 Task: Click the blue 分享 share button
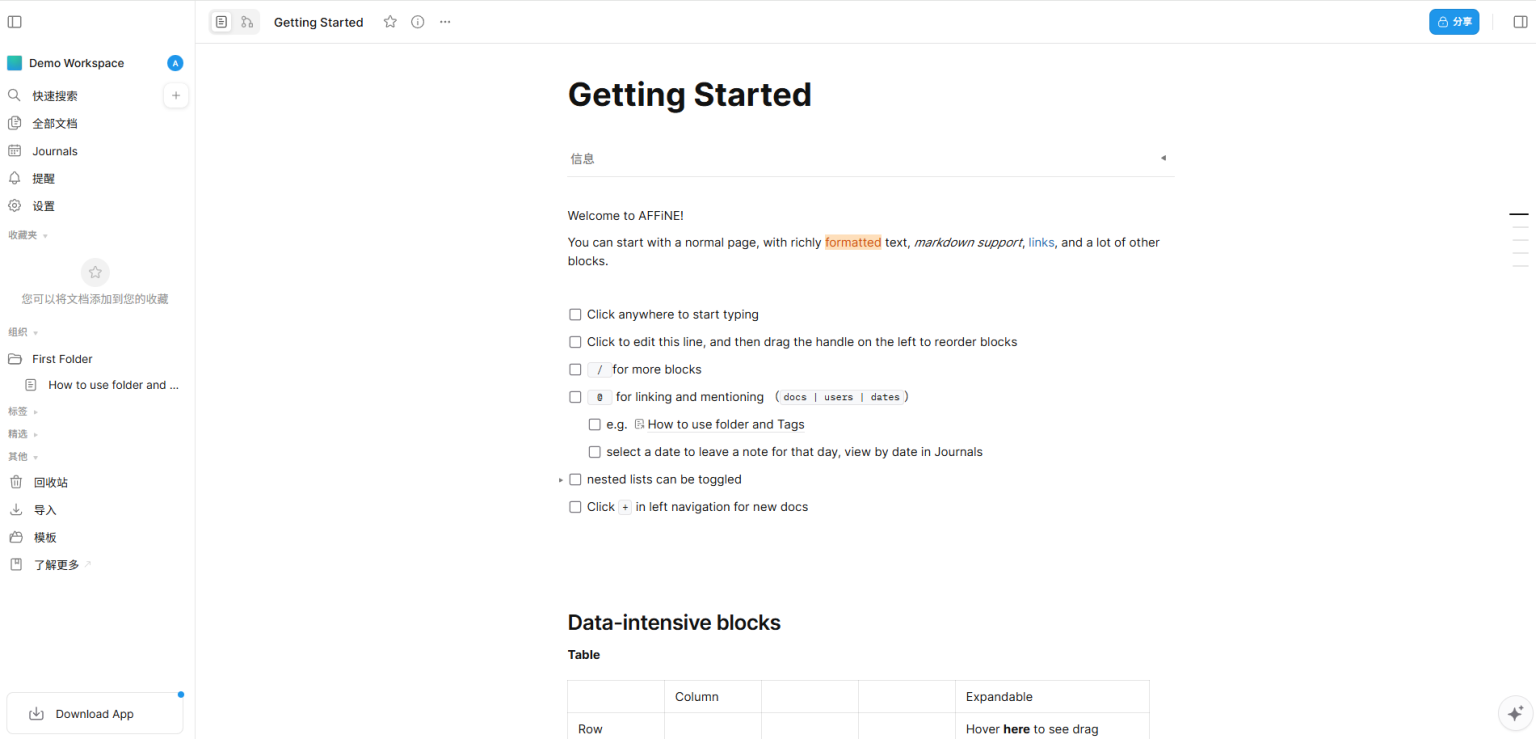1453,22
